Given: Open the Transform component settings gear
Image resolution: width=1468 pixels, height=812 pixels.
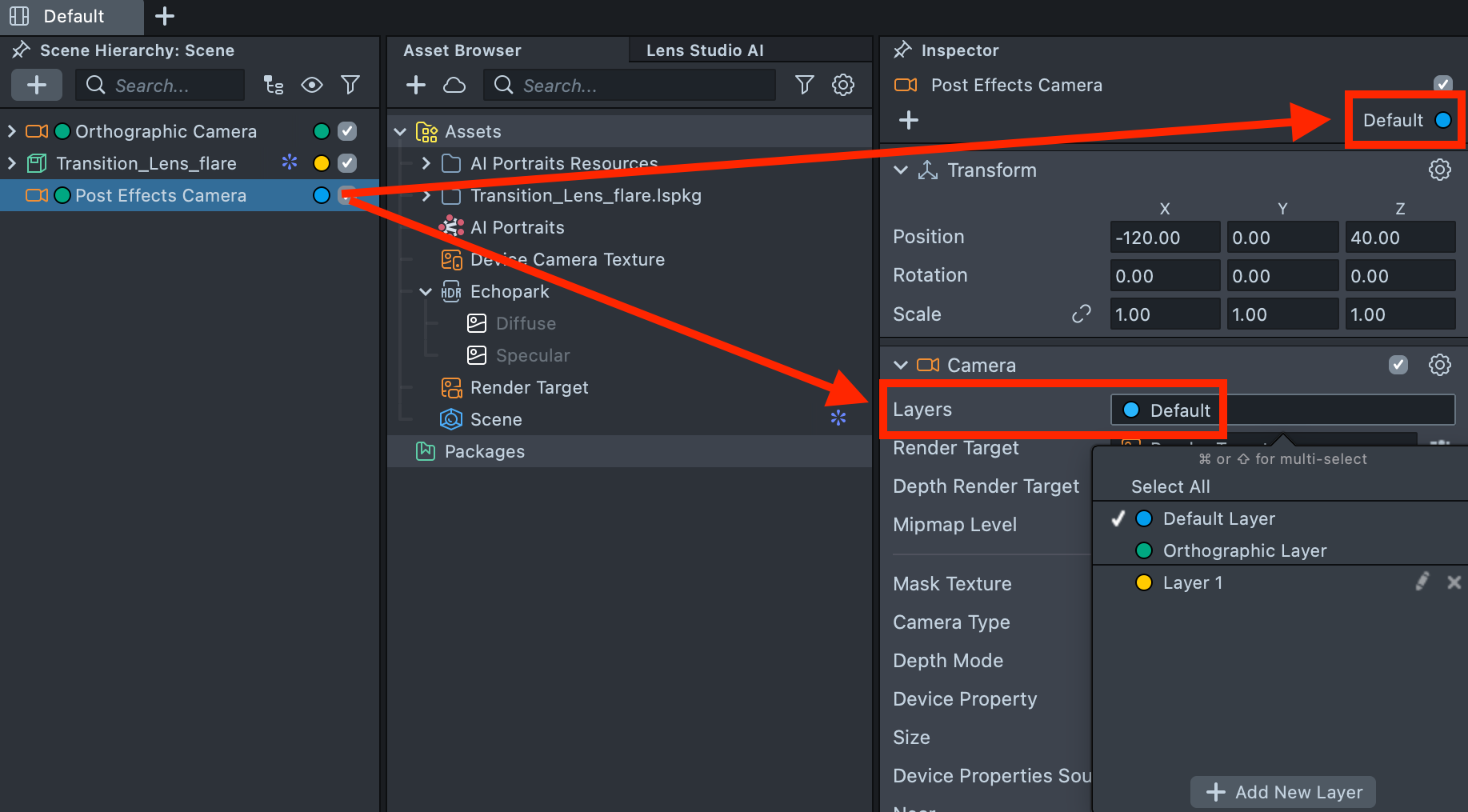Looking at the screenshot, I should click(1439, 170).
